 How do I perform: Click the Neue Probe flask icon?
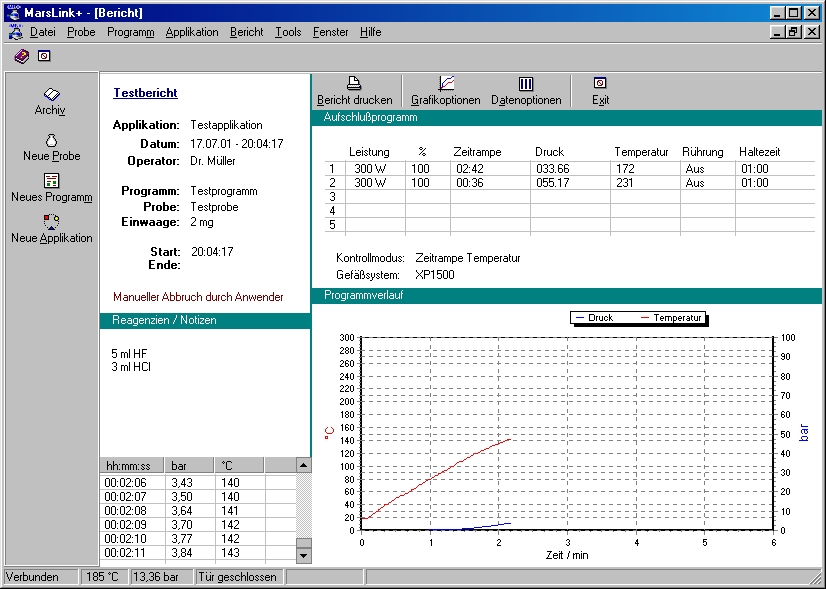click(51, 140)
